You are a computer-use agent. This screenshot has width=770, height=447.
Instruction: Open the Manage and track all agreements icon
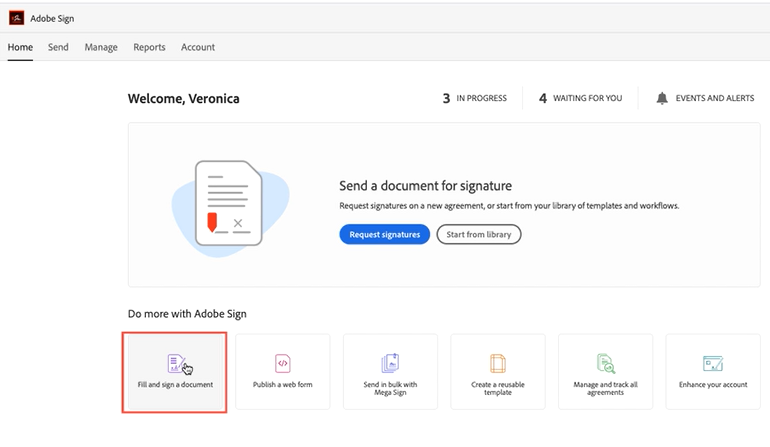pos(605,362)
